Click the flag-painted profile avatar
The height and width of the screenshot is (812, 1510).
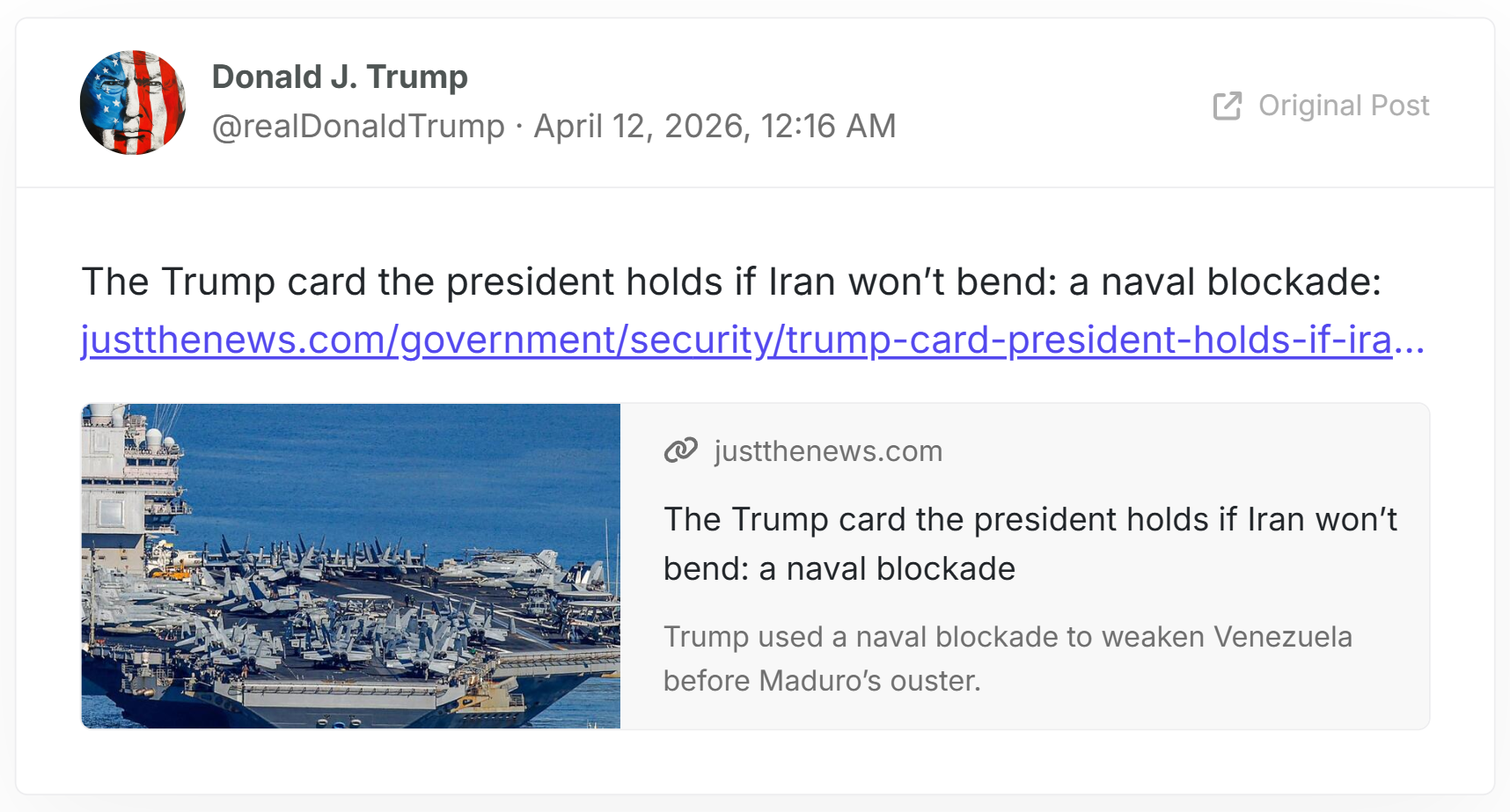pos(133,103)
